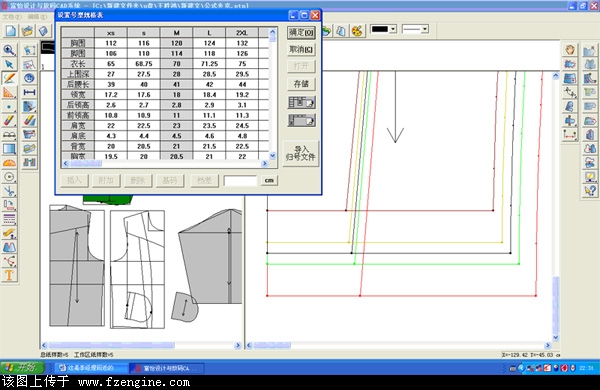The height and width of the screenshot is (390, 600).
Task: Open the line color dropdown
Action: pos(393,29)
